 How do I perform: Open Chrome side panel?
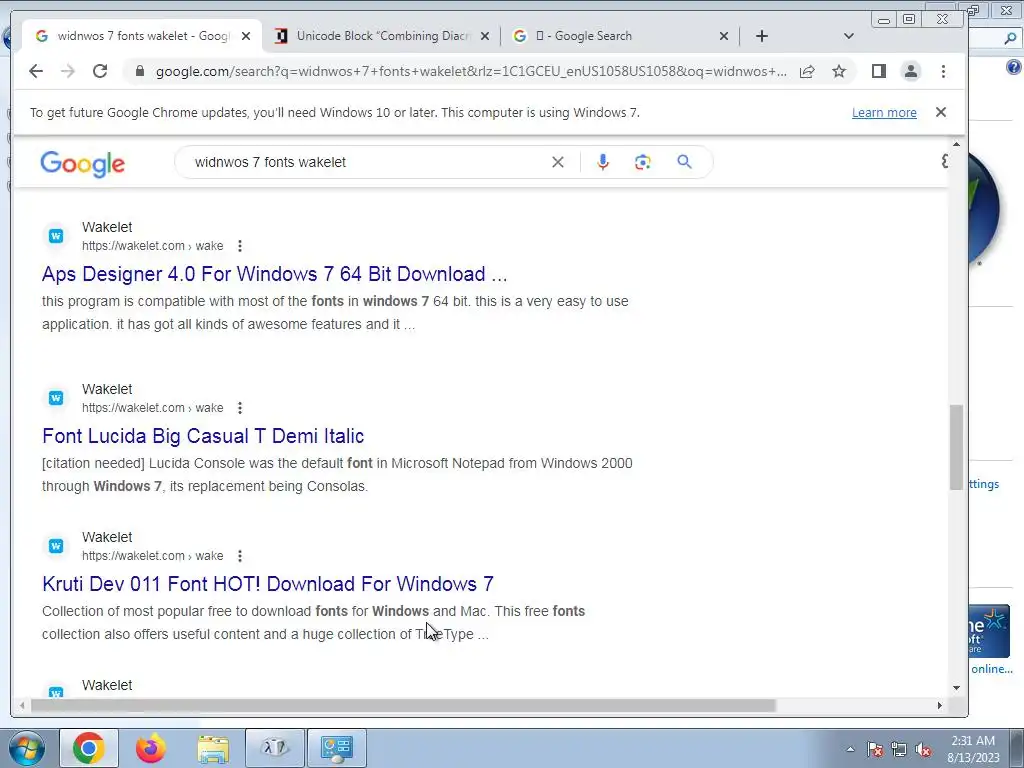879,71
